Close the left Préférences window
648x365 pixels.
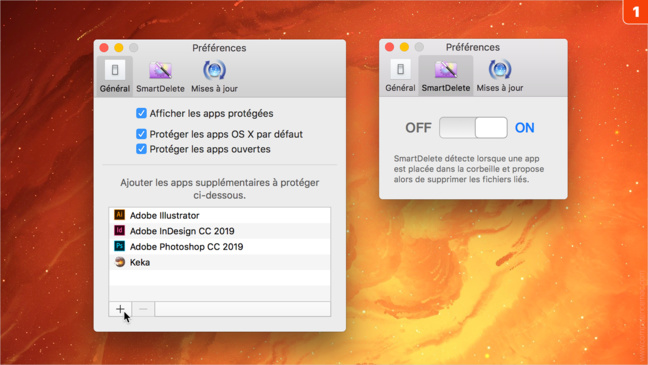[x=104, y=48]
